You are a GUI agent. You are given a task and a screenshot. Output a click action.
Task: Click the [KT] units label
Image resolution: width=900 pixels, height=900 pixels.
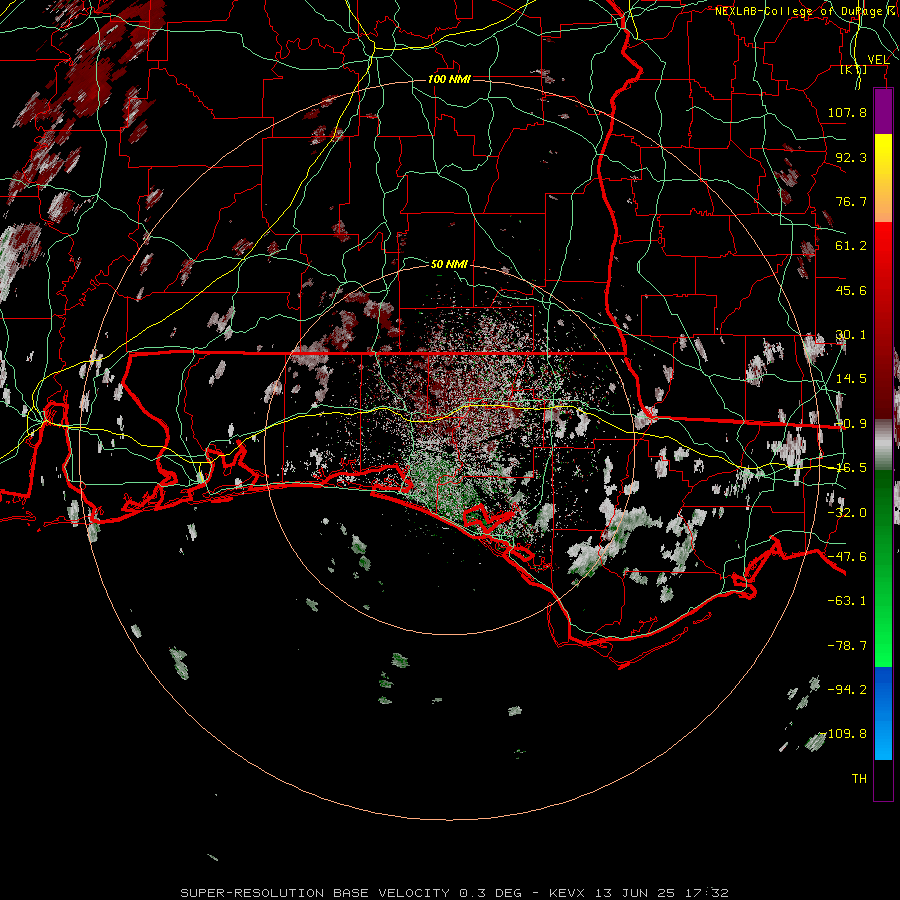point(854,70)
